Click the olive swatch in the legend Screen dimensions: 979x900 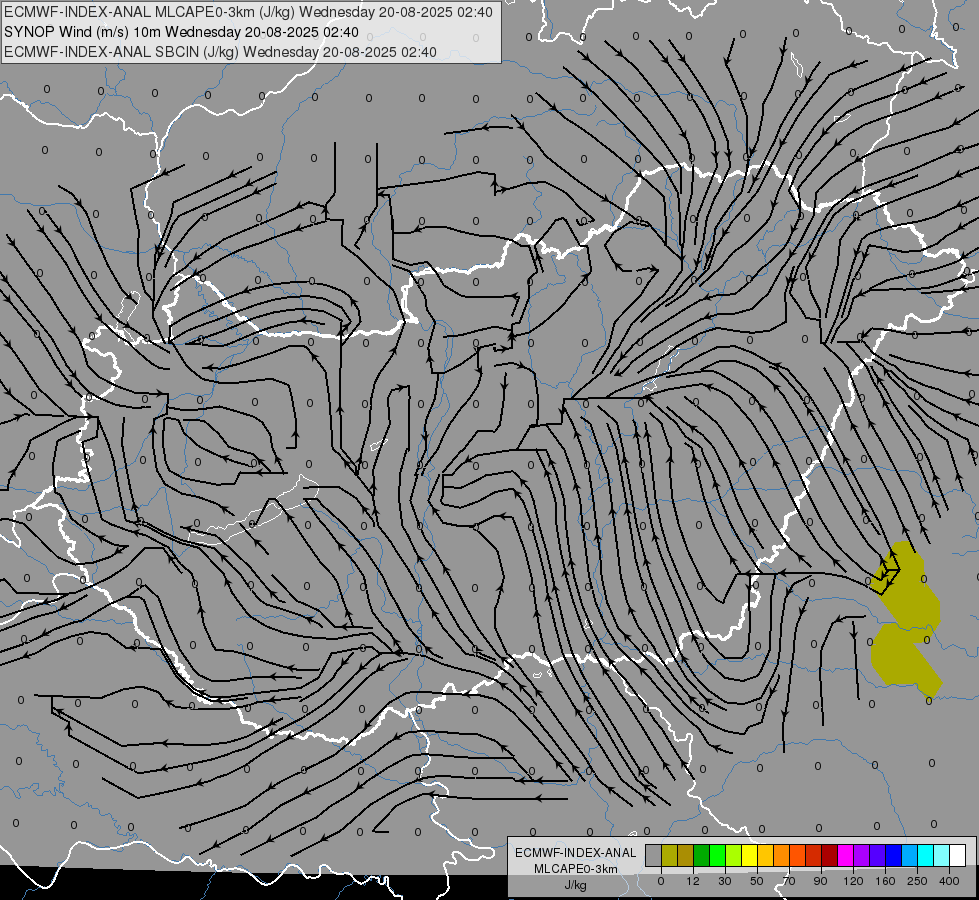(670, 855)
